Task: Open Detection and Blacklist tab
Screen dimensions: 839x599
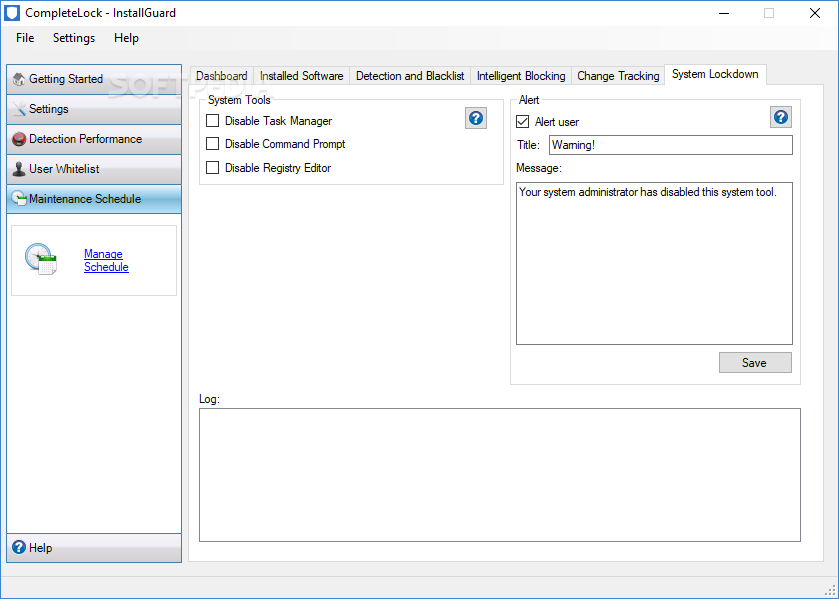Action: click(410, 76)
